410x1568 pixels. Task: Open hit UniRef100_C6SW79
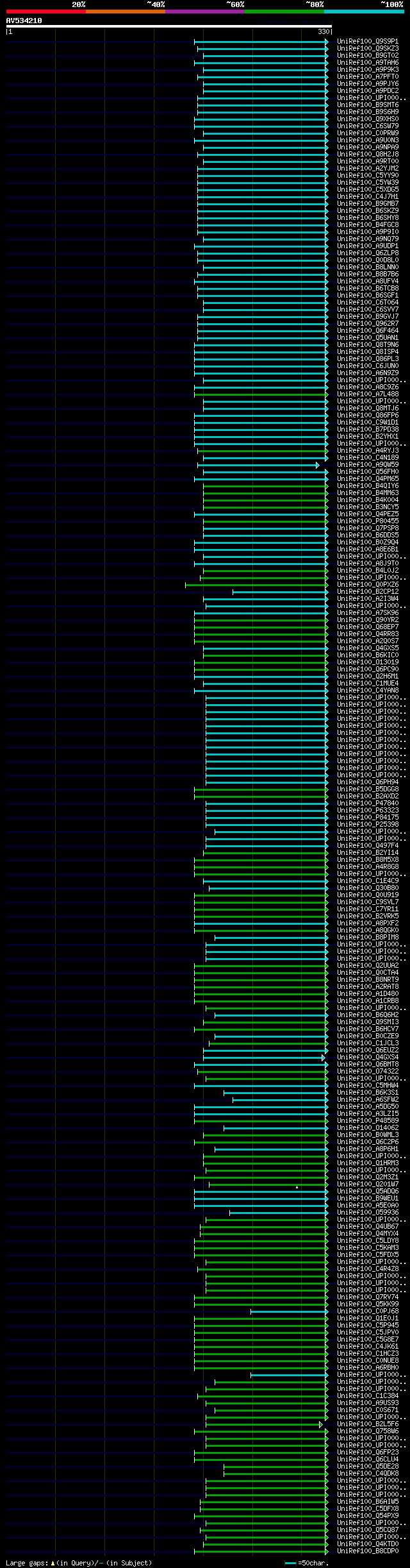pos(368,126)
